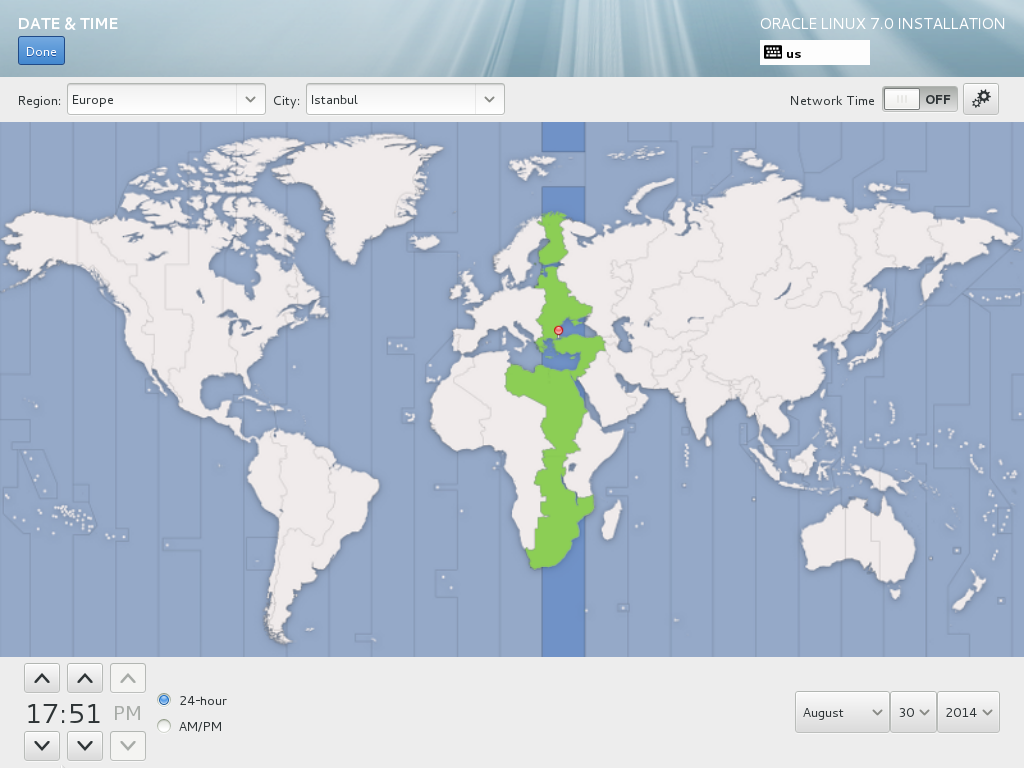Viewport: 1024px width, 768px height.
Task: Open the day dropdown showing 30
Action: point(913,712)
